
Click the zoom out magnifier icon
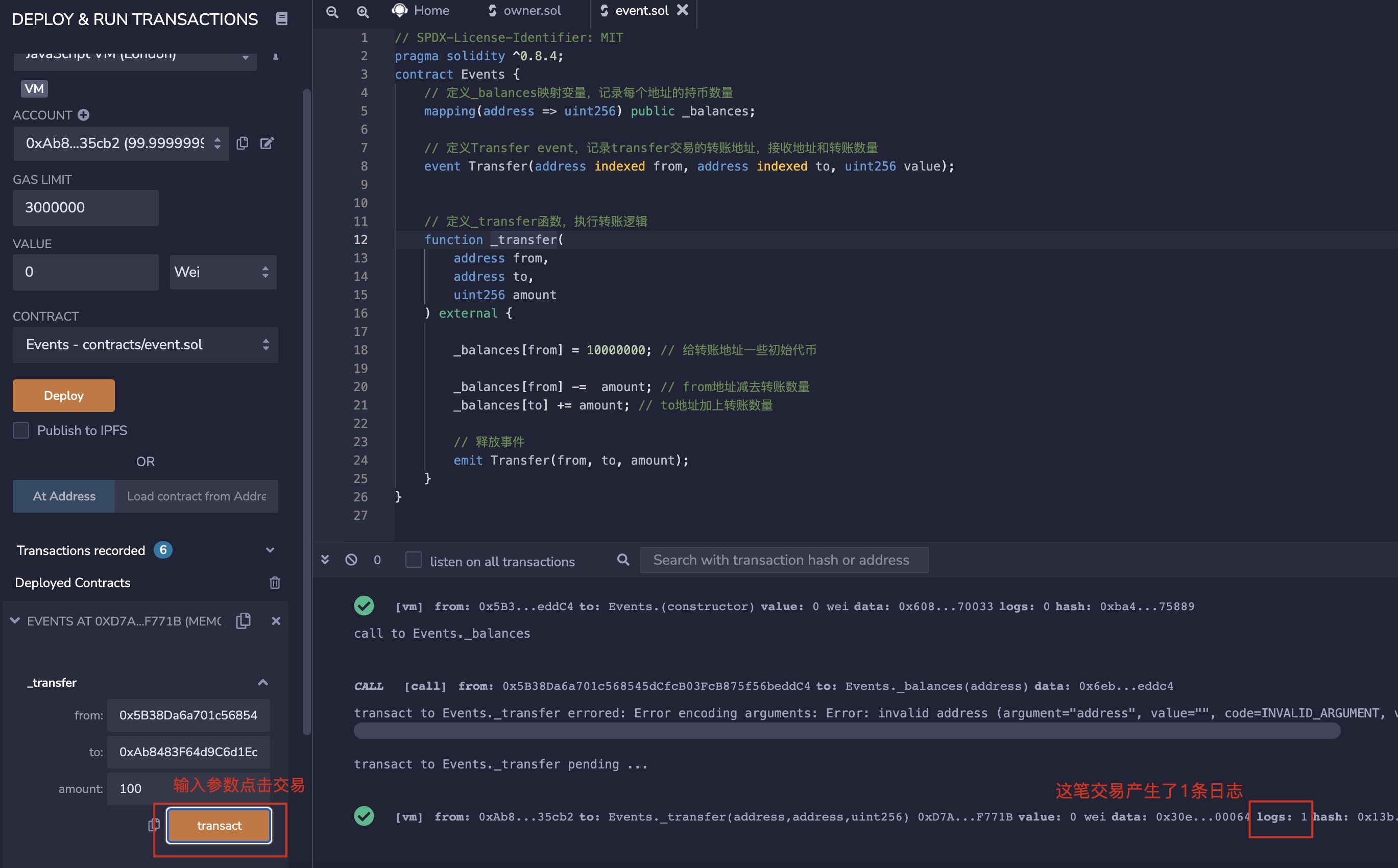pos(332,11)
